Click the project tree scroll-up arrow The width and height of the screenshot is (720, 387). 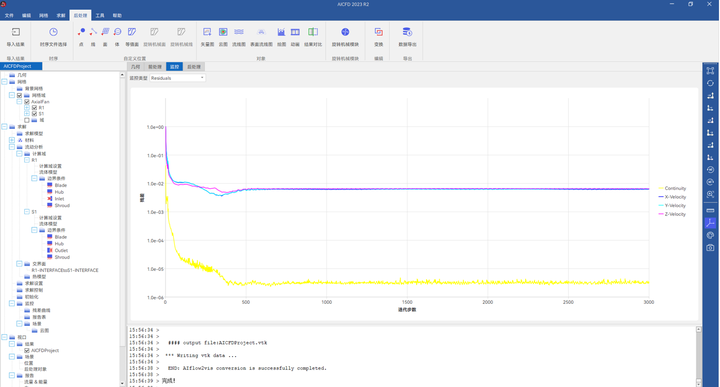click(x=122, y=75)
